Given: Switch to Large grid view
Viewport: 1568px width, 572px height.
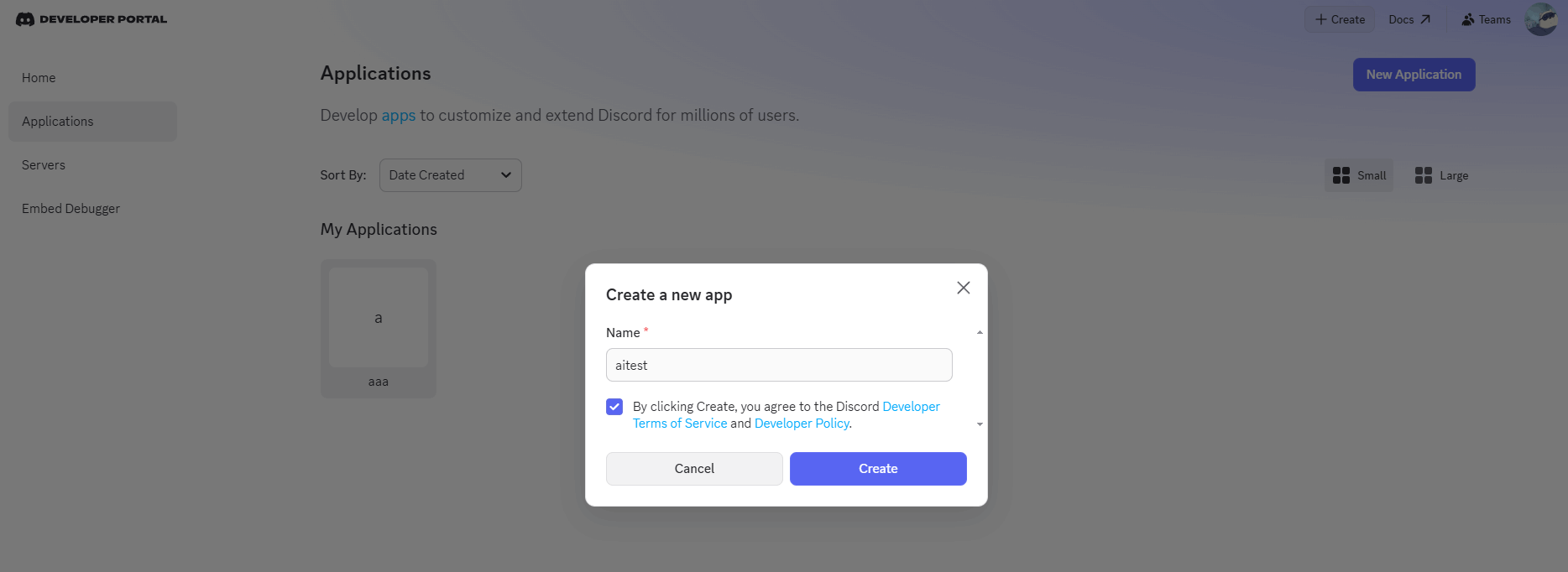Looking at the screenshot, I should click(x=1441, y=175).
